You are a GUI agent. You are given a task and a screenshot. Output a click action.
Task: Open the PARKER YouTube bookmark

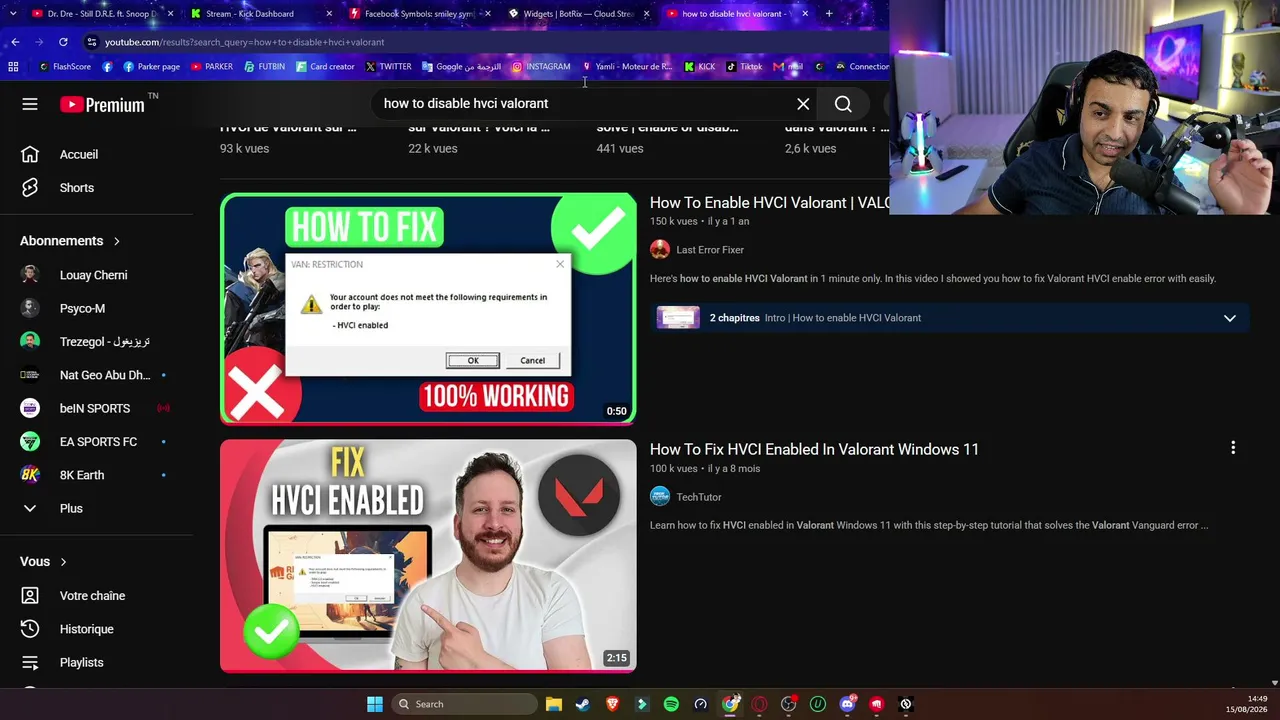click(212, 67)
